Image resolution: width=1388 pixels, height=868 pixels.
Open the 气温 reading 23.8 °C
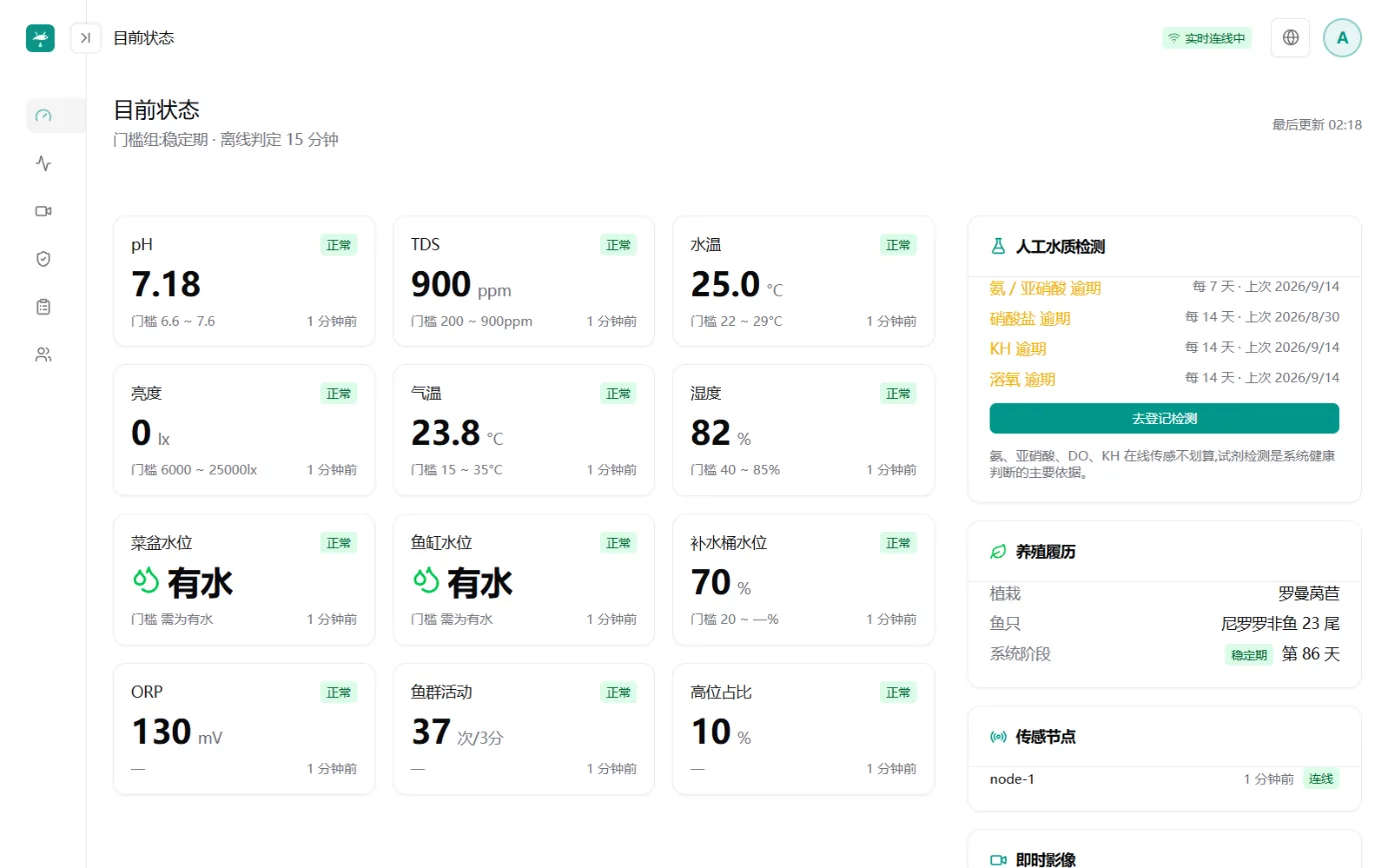(457, 433)
